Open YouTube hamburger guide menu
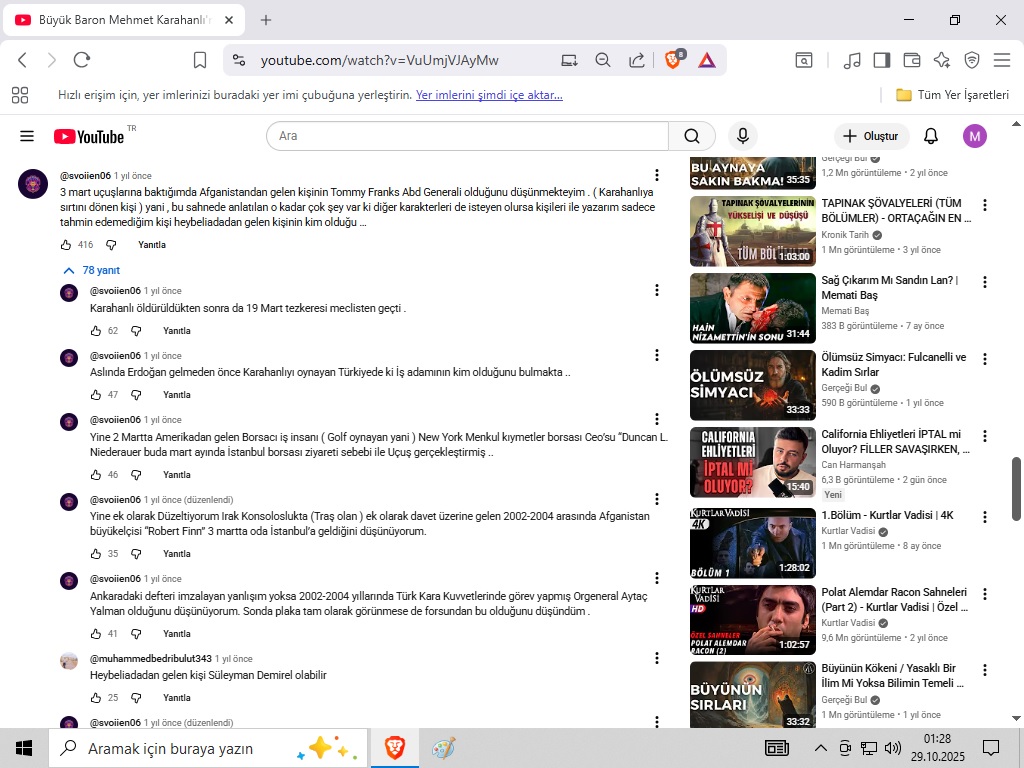Screen dimensions: 1024x768 (x=27, y=136)
